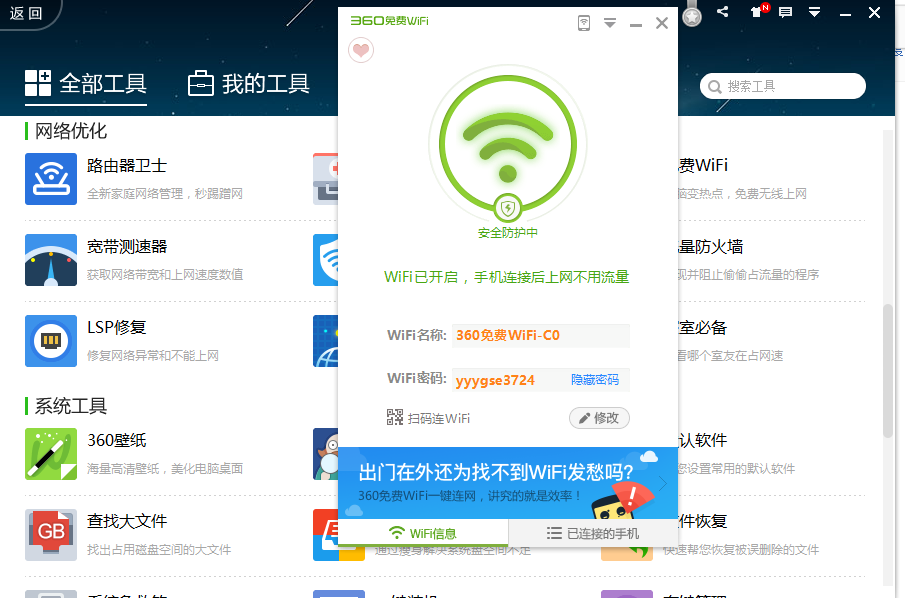Open the 路由器卫士 router guard icon
The width and height of the screenshot is (905, 598).
click(x=51, y=179)
